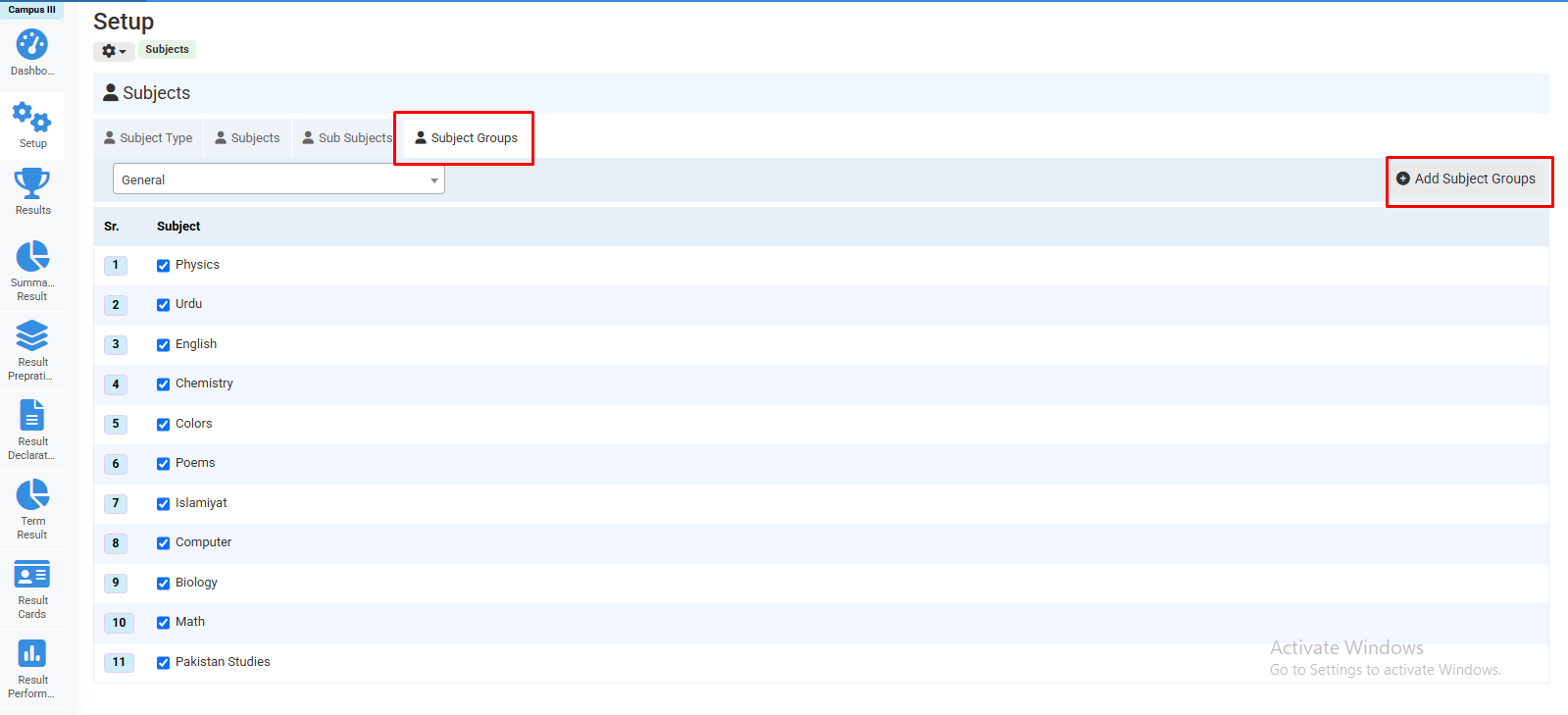Screen dimensions: 1568x715
Task: Toggle the Chemistry checkbox
Action: point(164,384)
